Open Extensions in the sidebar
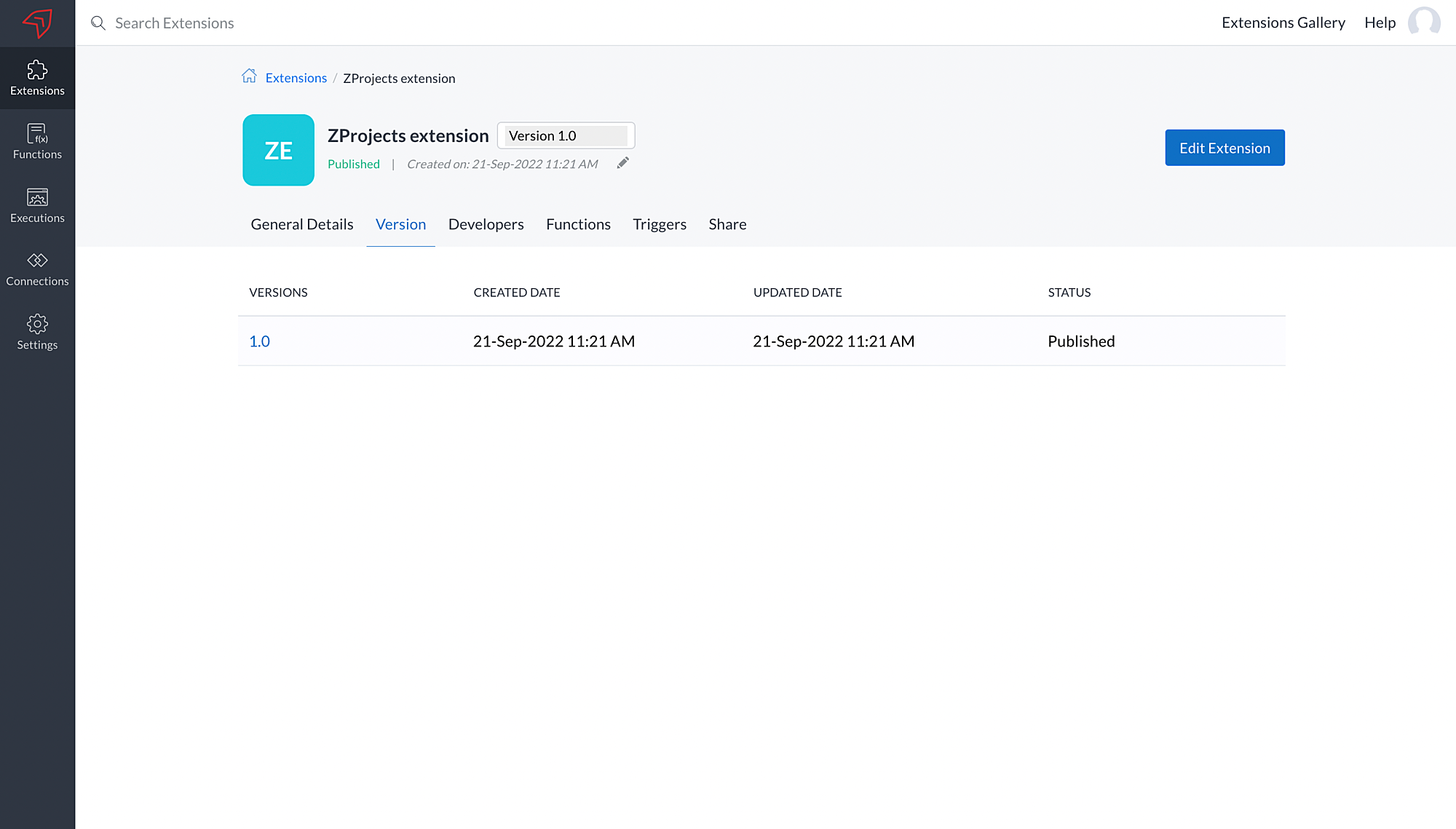The height and width of the screenshot is (829, 1456). click(x=37, y=78)
